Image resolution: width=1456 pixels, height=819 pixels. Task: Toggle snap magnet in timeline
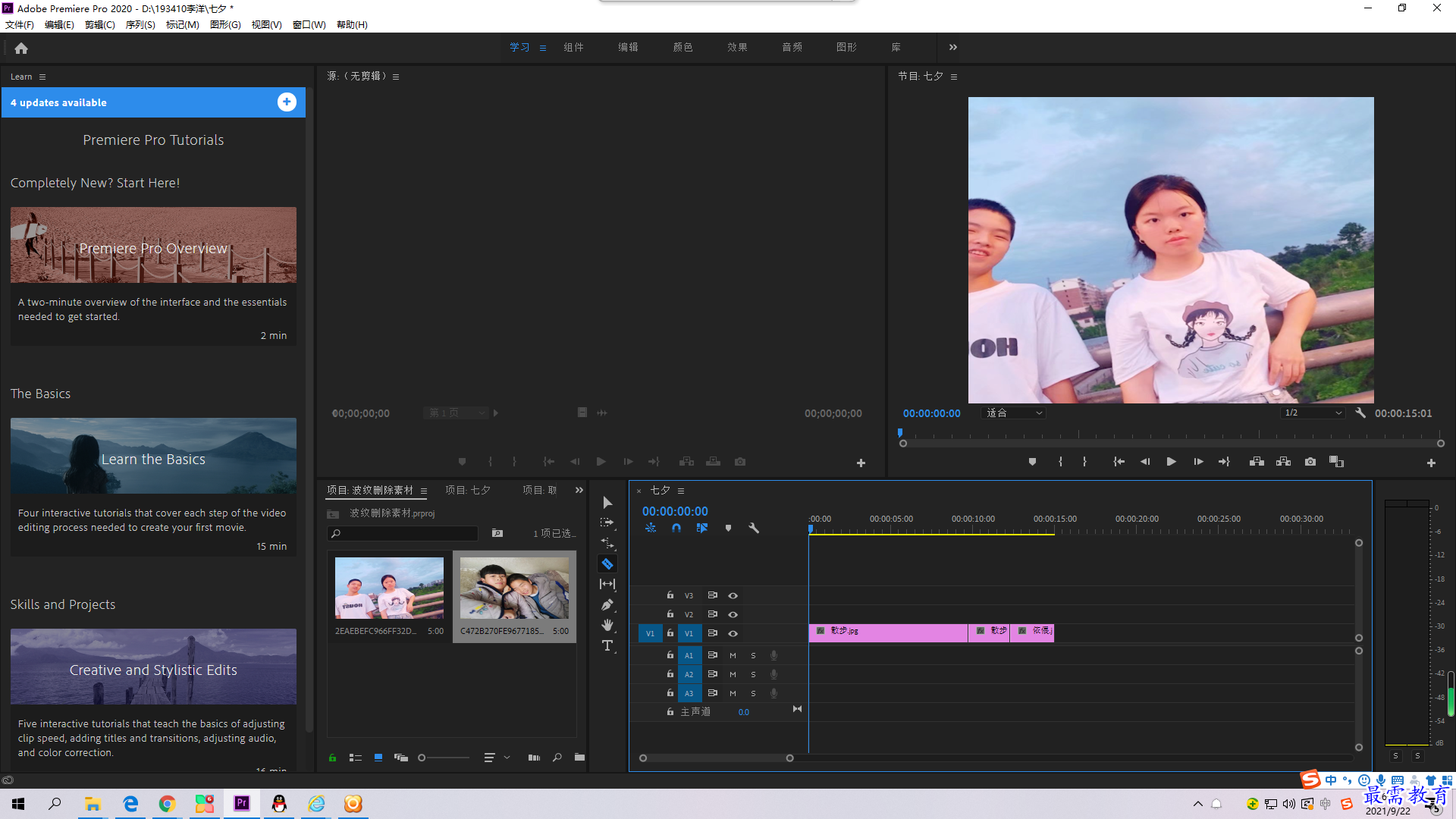(676, 528)
